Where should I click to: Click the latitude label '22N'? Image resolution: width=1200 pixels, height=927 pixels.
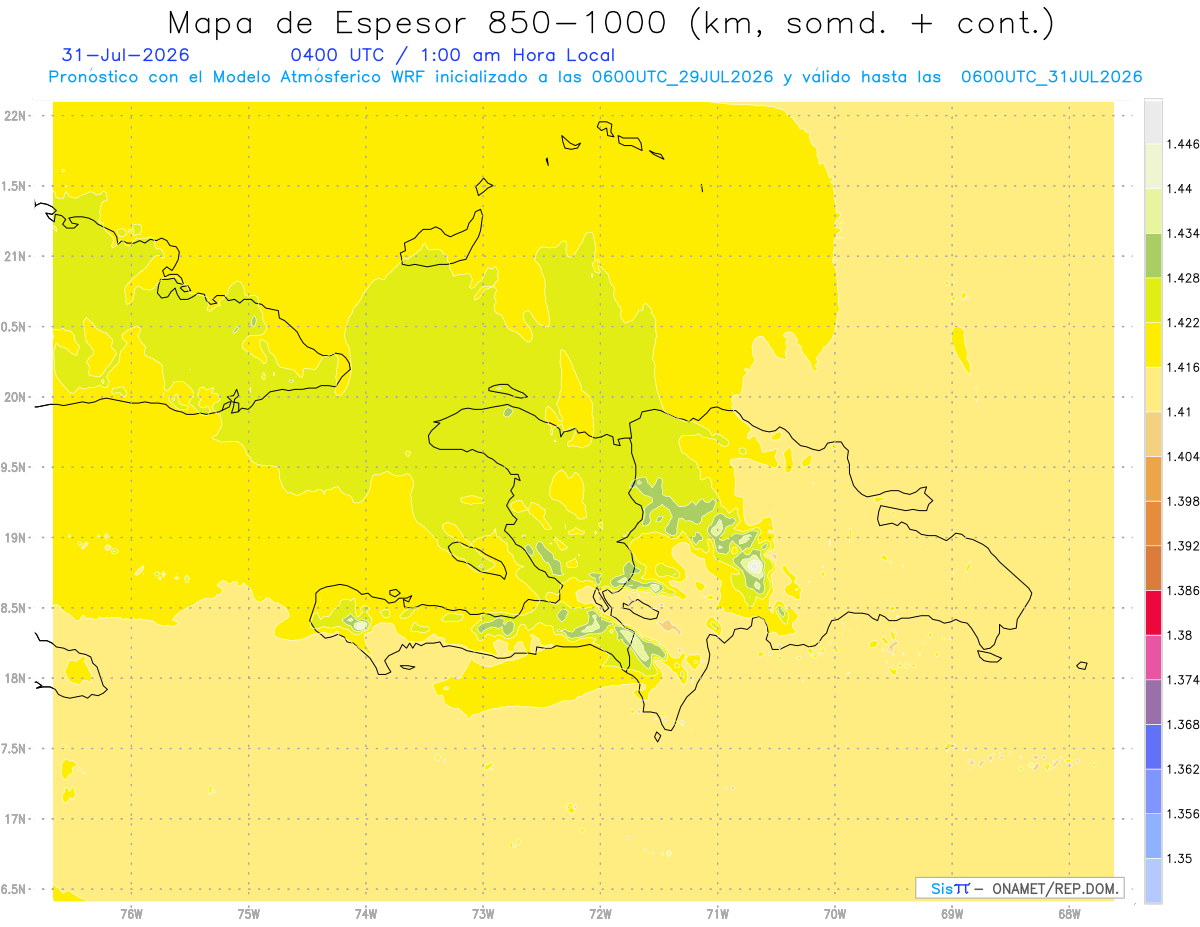click(x=16, y=116)
